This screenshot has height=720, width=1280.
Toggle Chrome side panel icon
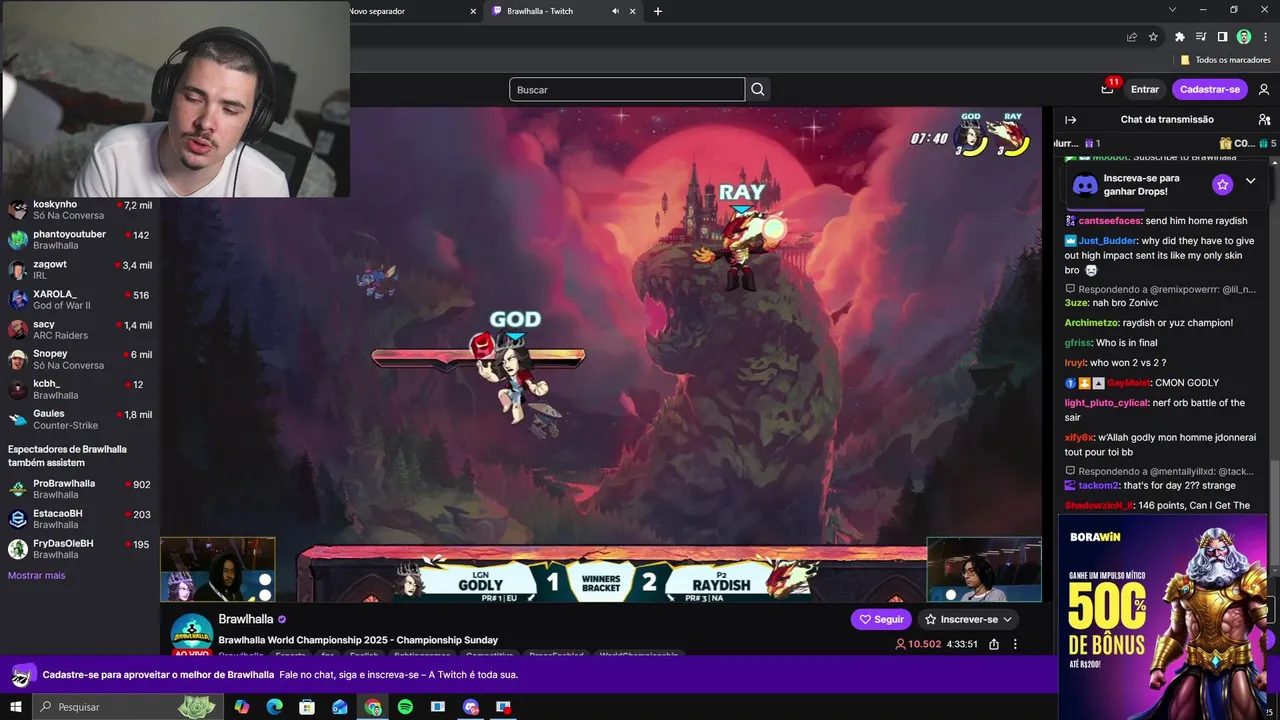point(1222,37)
